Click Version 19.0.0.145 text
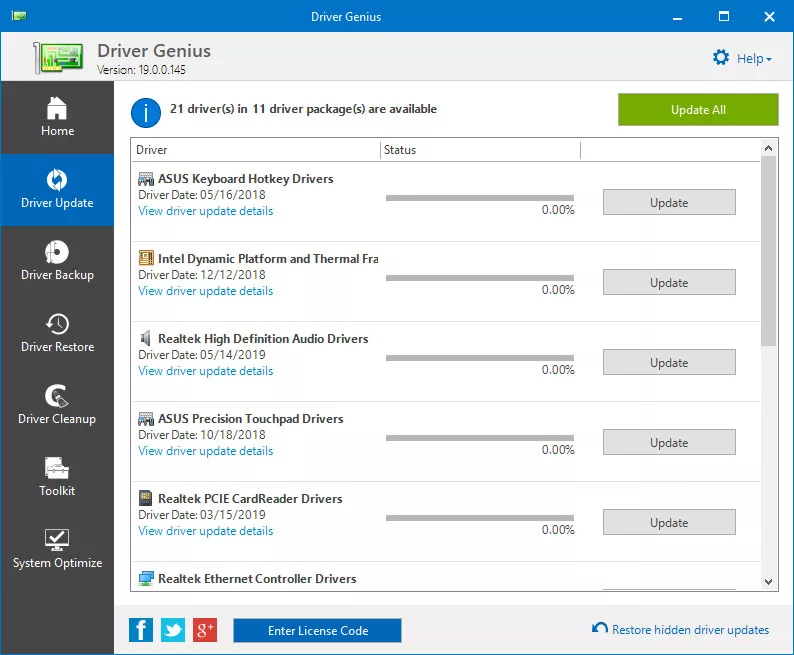This screenshot has width=794, height=655. (141, 70)
